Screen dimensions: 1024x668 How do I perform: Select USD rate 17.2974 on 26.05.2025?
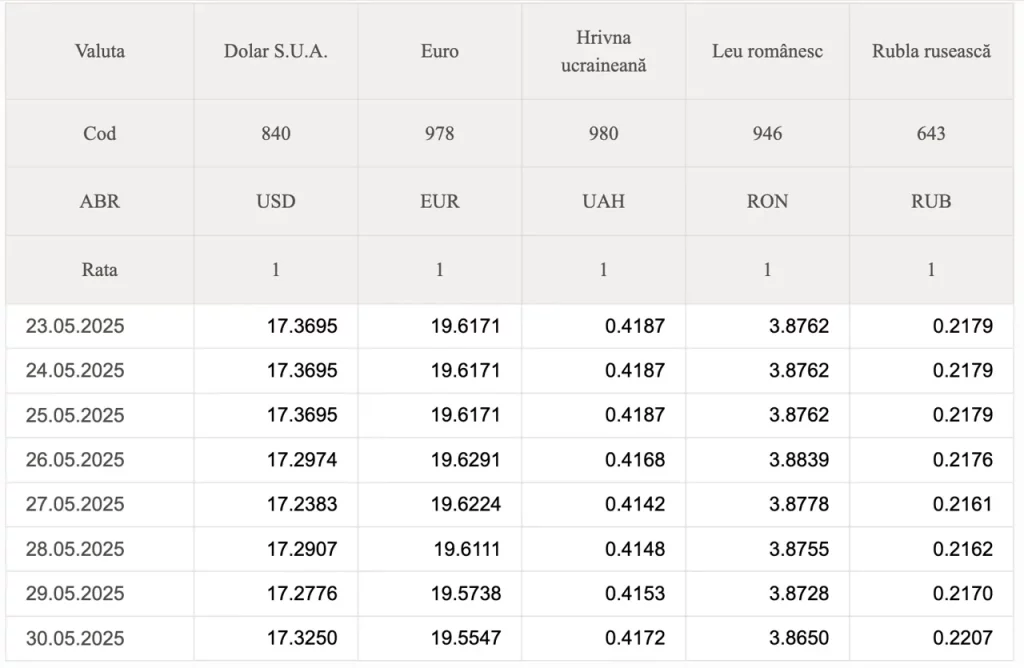pyautogui.click(x=302, y=460)
